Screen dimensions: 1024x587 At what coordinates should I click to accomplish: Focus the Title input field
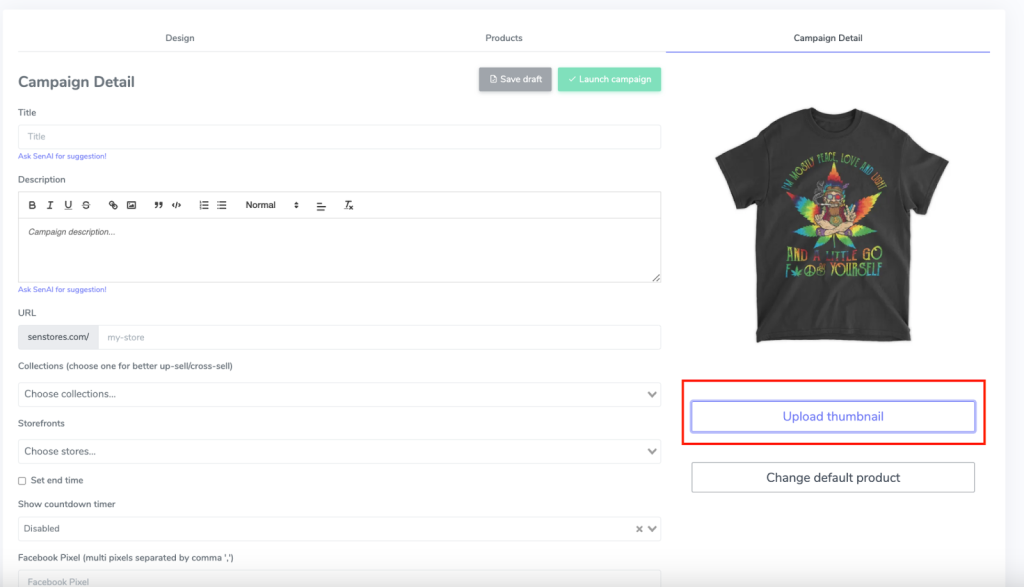pyautogui.click(x=339, y=136)
